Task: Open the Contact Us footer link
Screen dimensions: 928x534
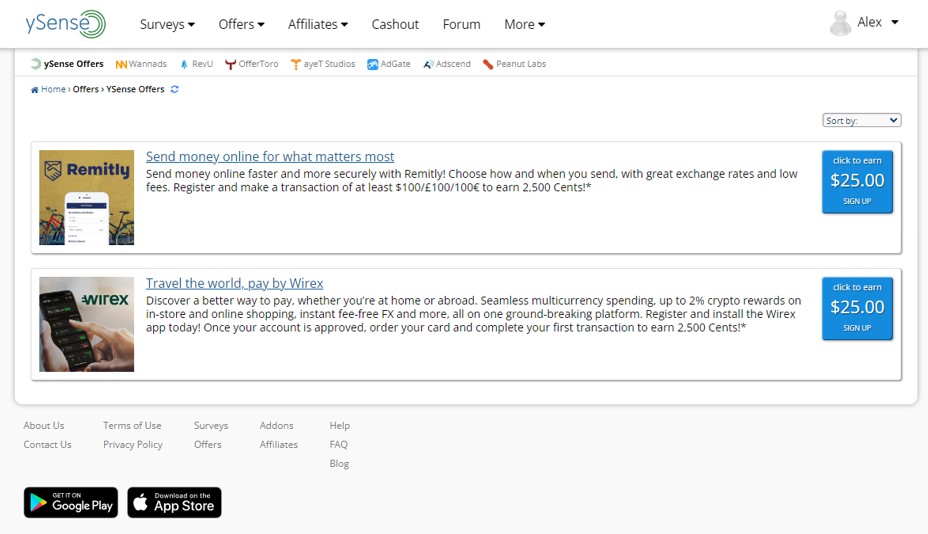Action: (x=47, y=445)
